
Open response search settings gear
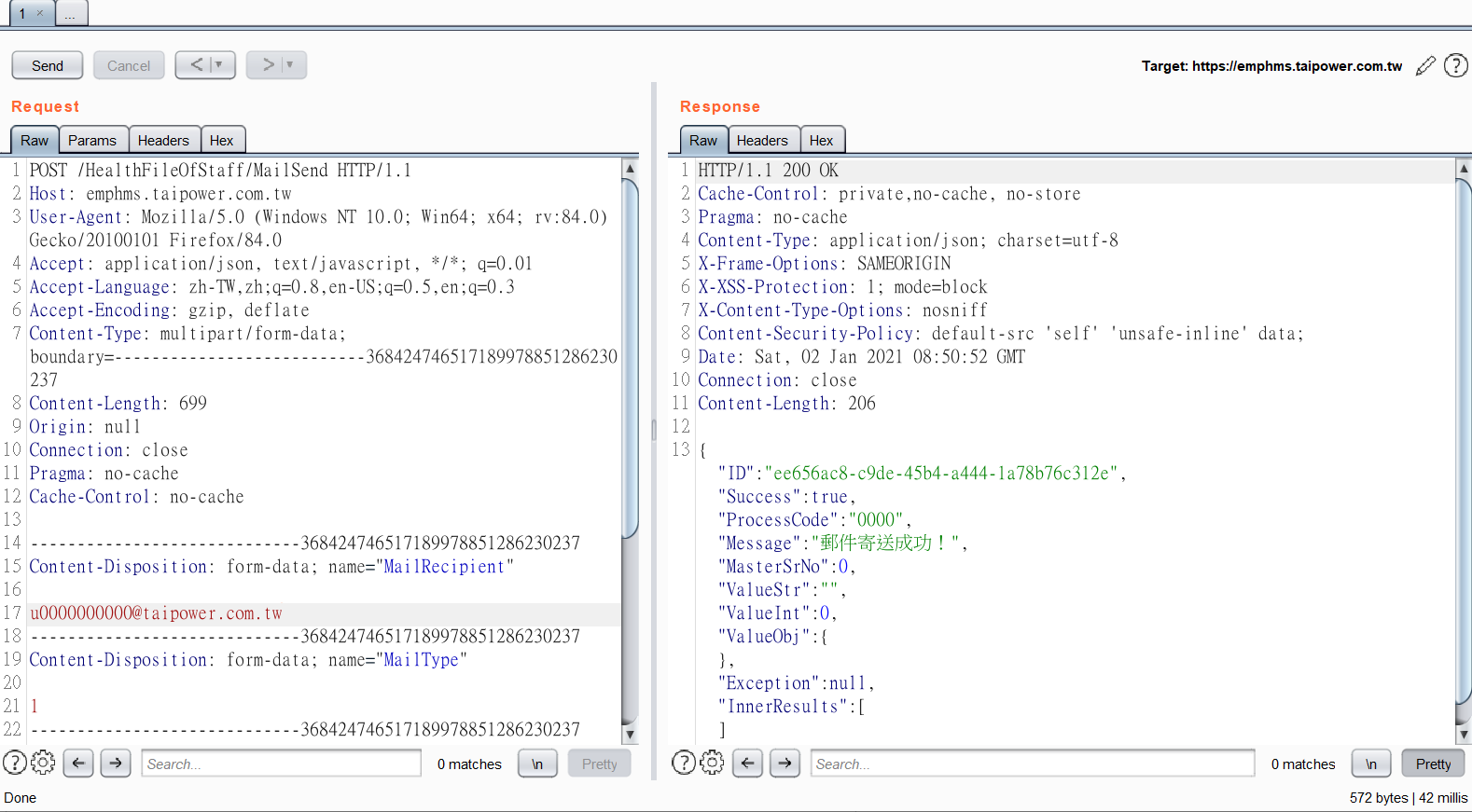712,763
